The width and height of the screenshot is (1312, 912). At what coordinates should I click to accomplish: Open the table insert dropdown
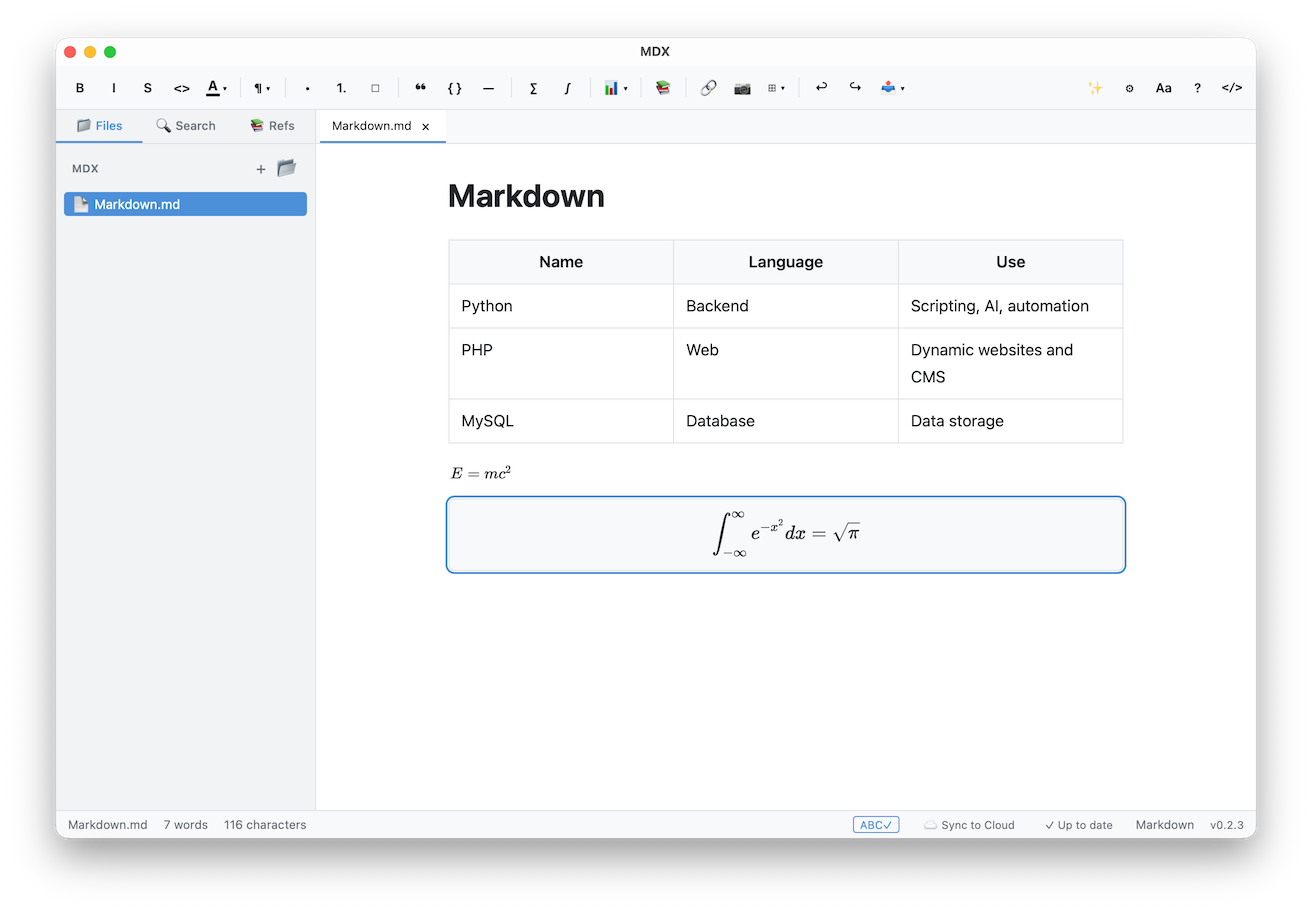pyautogui.click(x=776, y=88)
